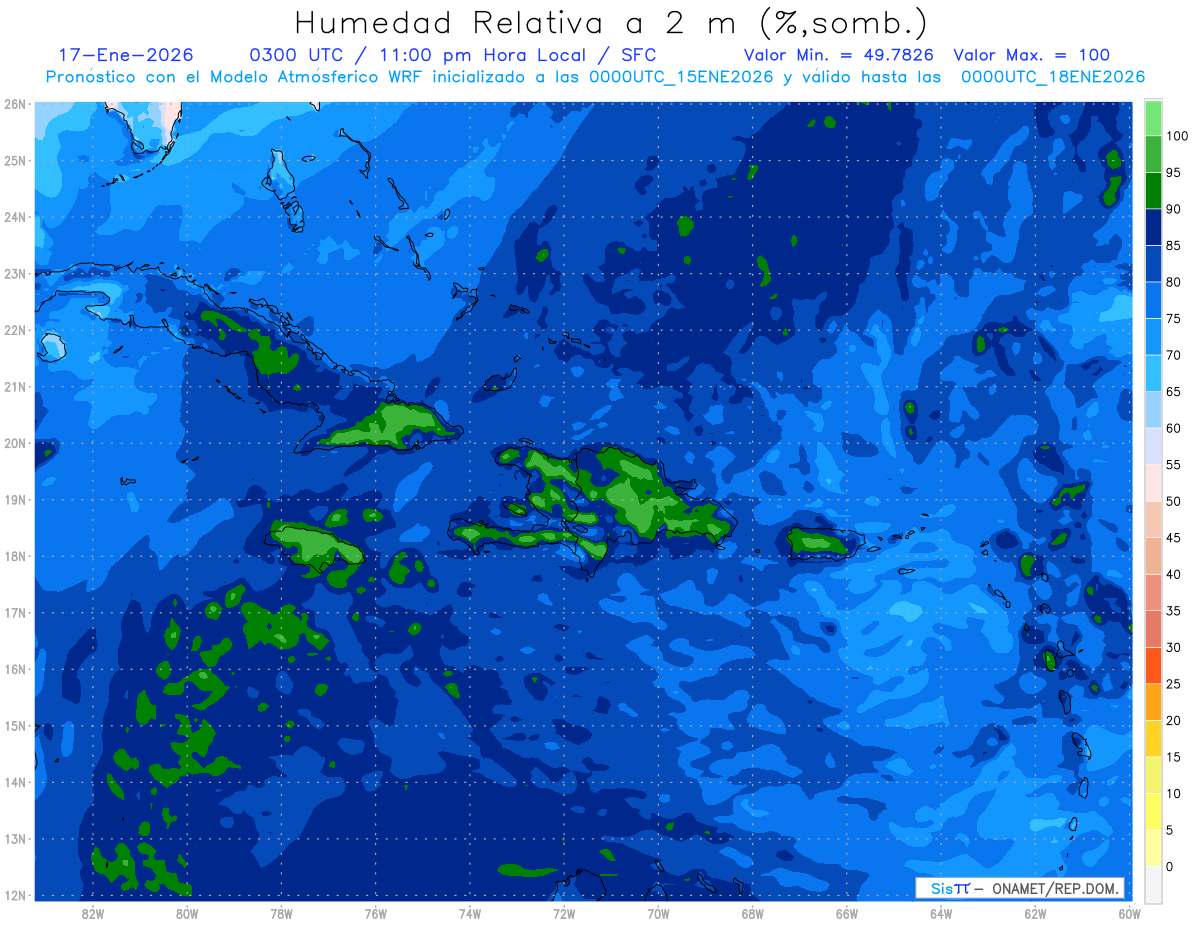Viewport: 1200px width, 927px height.
Task: Click the "Pronóstico con el Modelo Atmósferico WRF" line
Action: [x=595, y=77]
